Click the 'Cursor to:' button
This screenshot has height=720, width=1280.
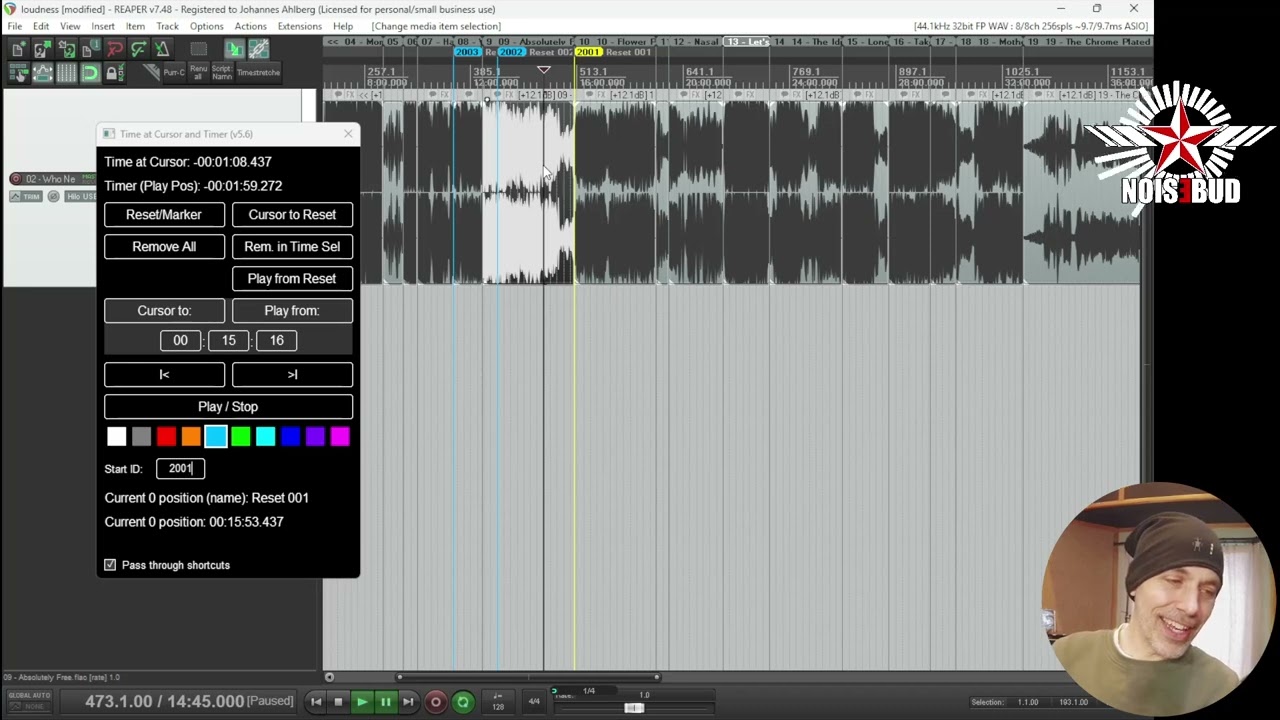(164, 311)
